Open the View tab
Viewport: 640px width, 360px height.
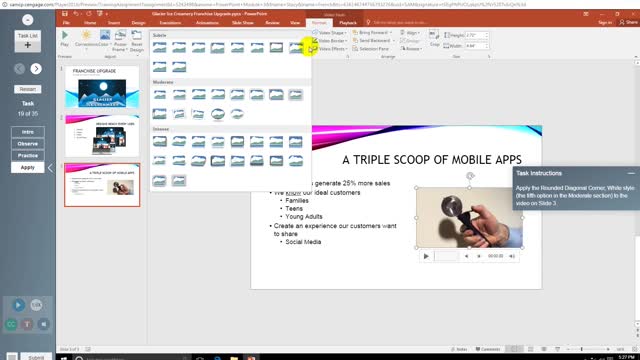[295, 23]
